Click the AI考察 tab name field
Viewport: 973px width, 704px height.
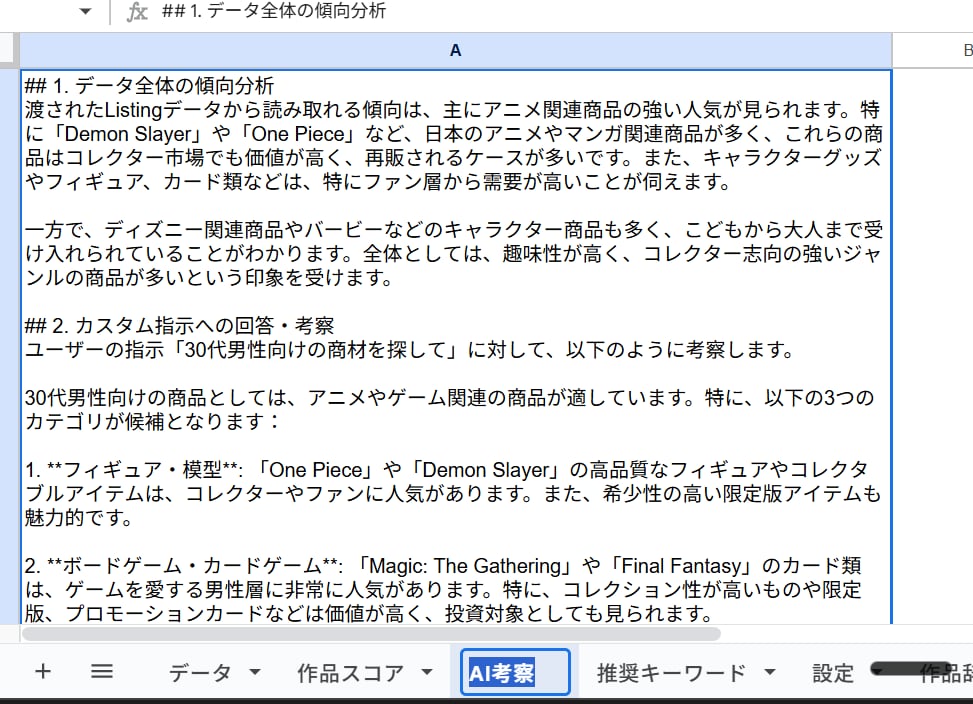click(515, 672)
